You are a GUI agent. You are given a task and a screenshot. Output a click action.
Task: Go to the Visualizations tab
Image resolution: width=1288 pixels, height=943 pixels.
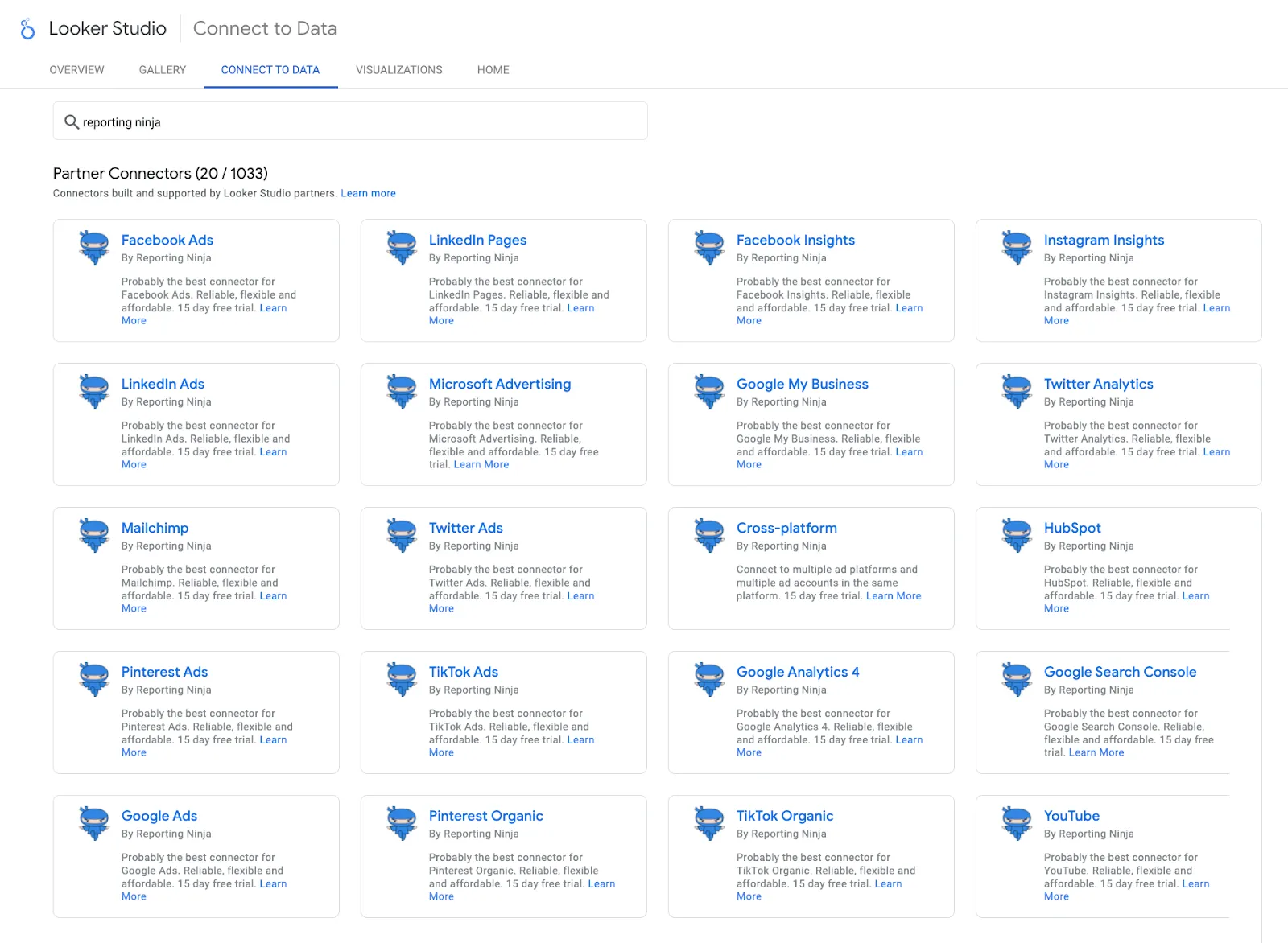(x=399, y=70)
